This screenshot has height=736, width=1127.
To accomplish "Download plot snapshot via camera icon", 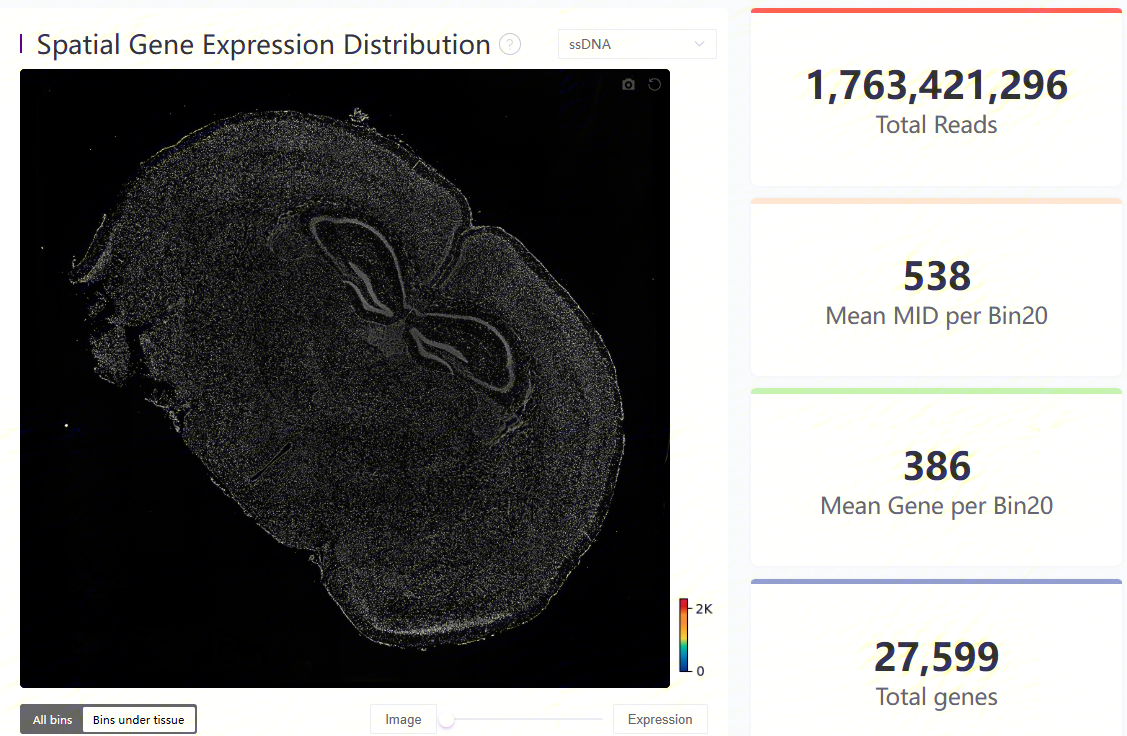I will (x=628, y=85).
